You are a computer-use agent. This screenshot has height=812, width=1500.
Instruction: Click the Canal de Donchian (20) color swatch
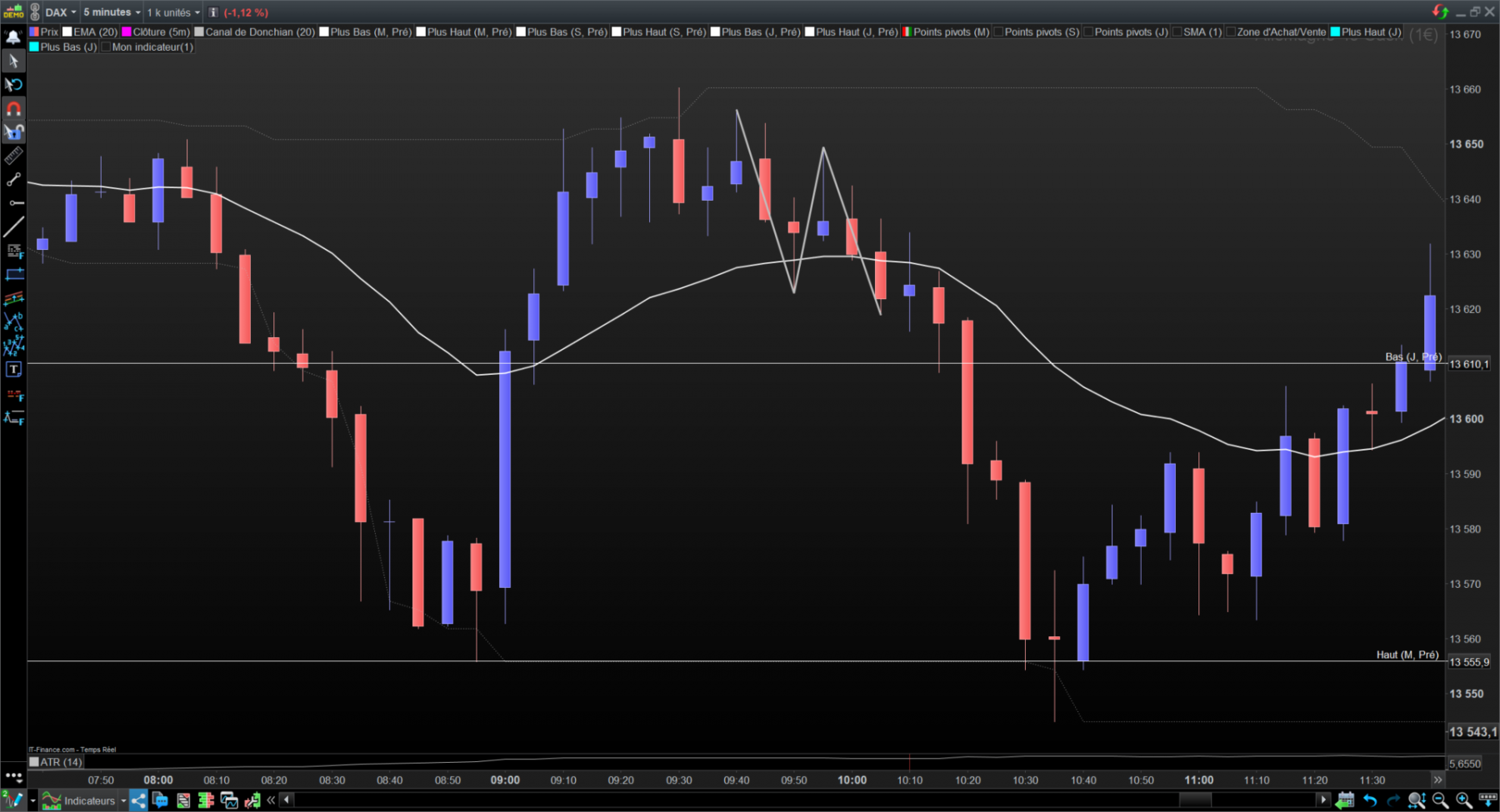199,32
